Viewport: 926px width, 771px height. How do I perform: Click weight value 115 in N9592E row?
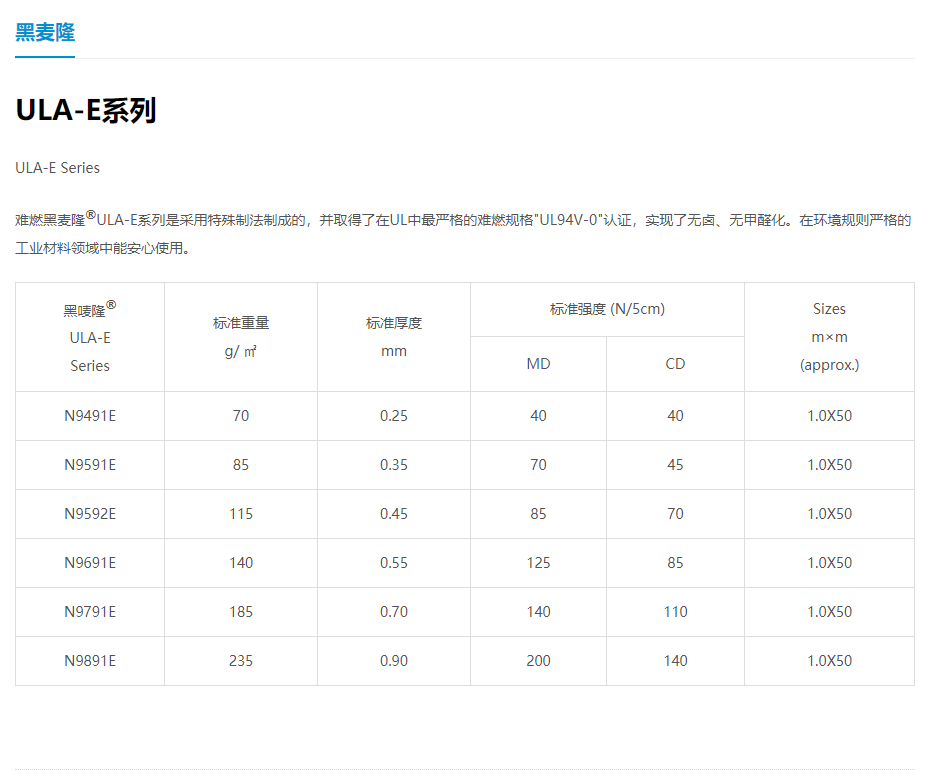[241, 514]
